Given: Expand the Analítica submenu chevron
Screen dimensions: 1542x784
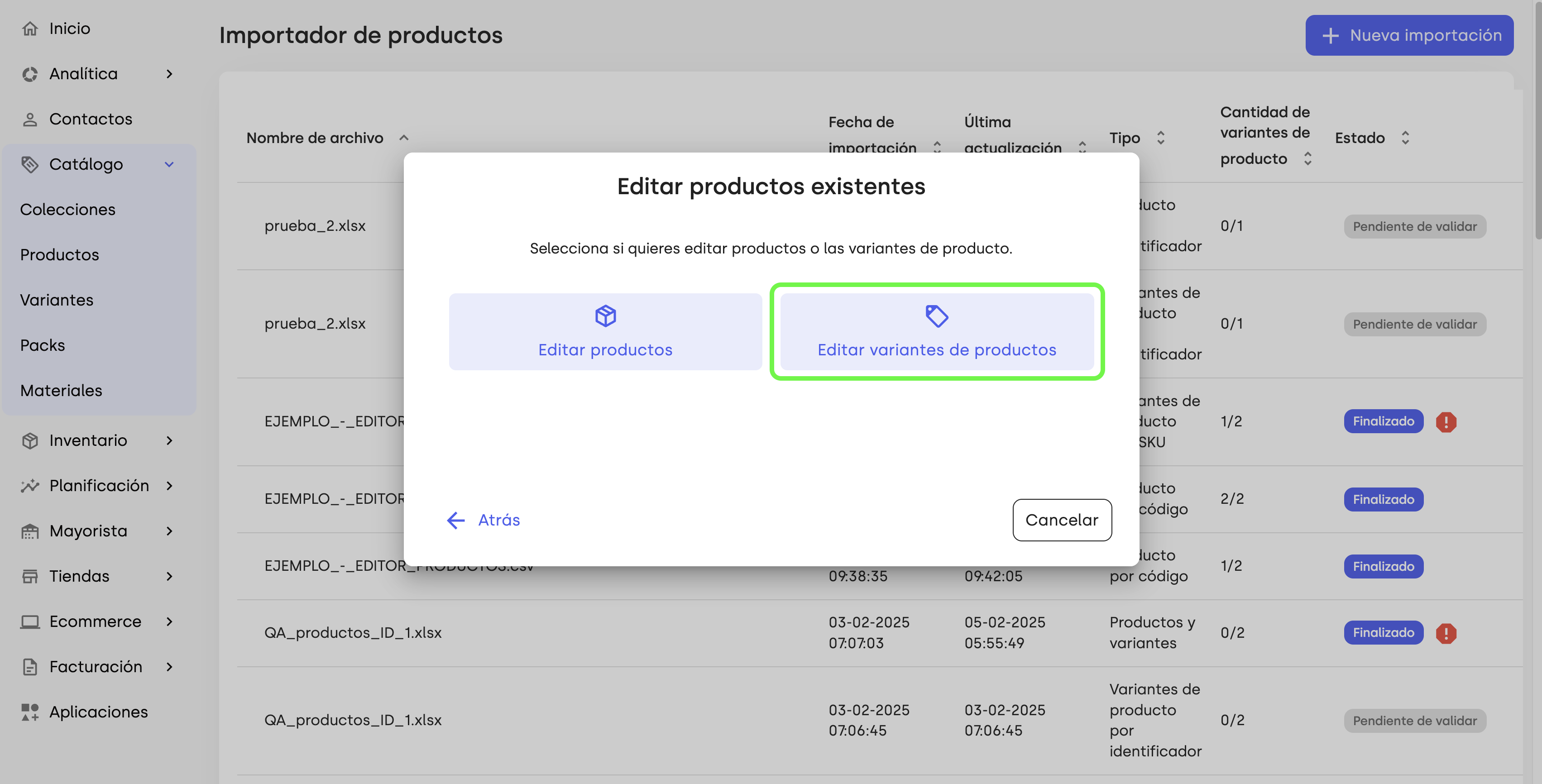Looking at the screenshot, I should click(169, 74).
